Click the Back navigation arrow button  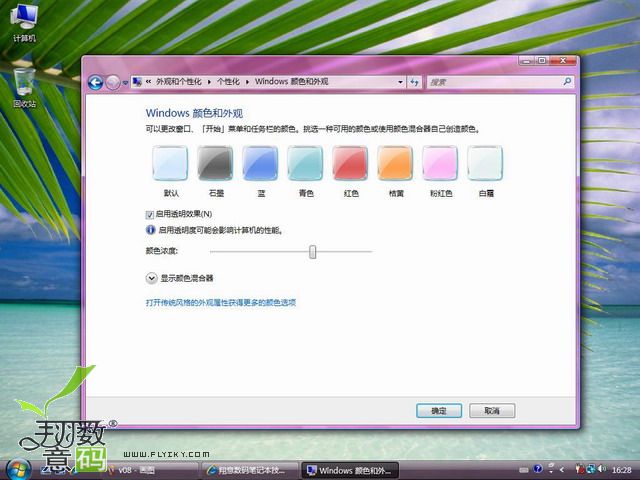coord(96,83)
